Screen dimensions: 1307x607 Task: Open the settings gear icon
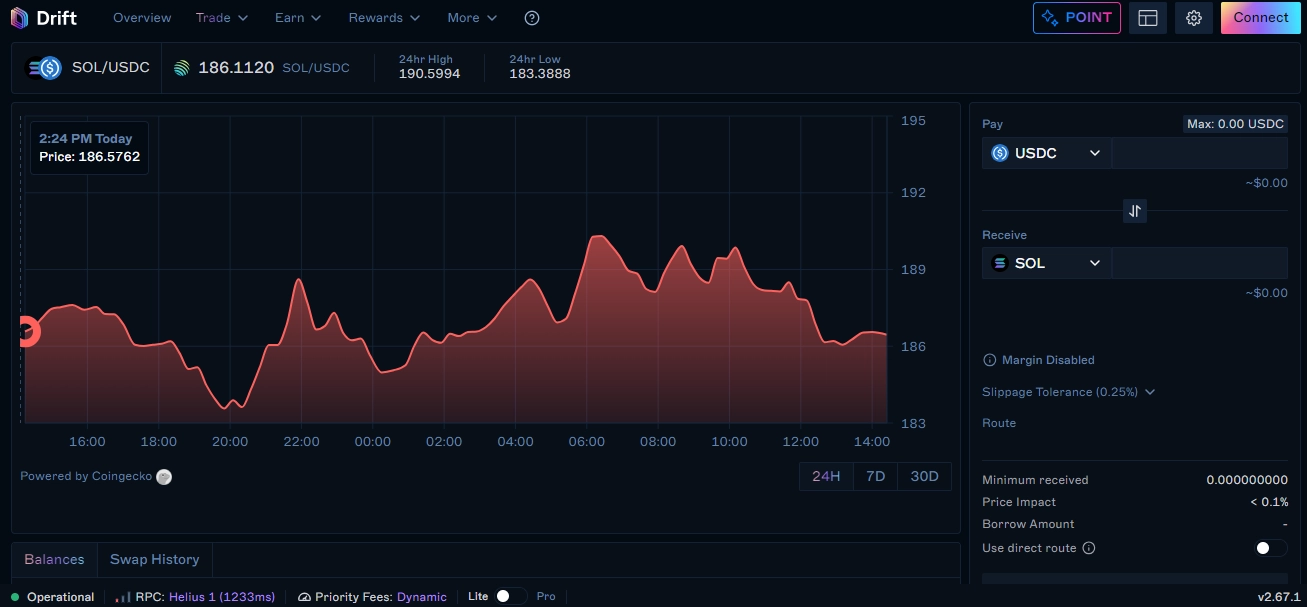click(1194, 18)
